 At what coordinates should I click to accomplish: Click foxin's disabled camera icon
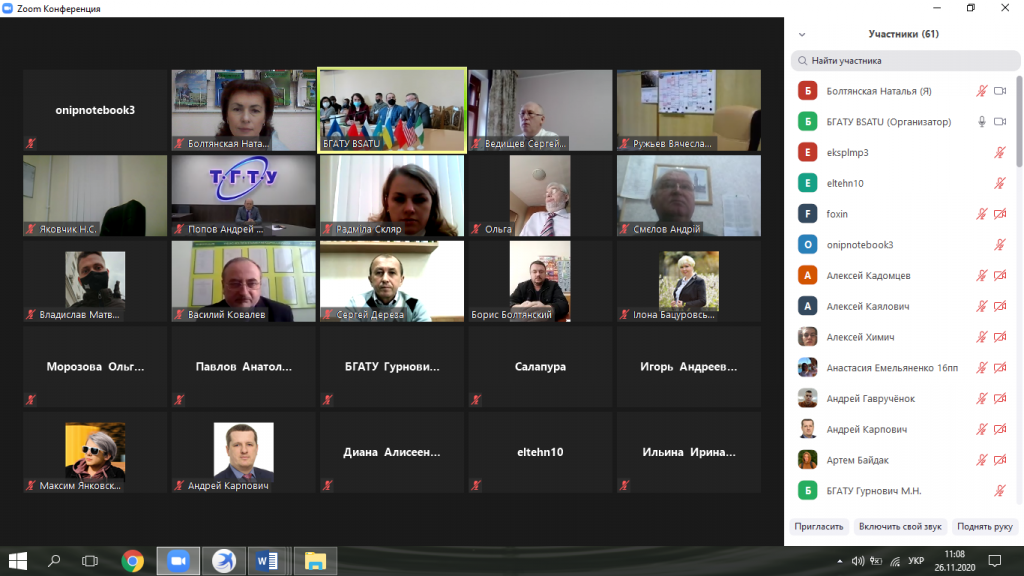coord(1000,214)
